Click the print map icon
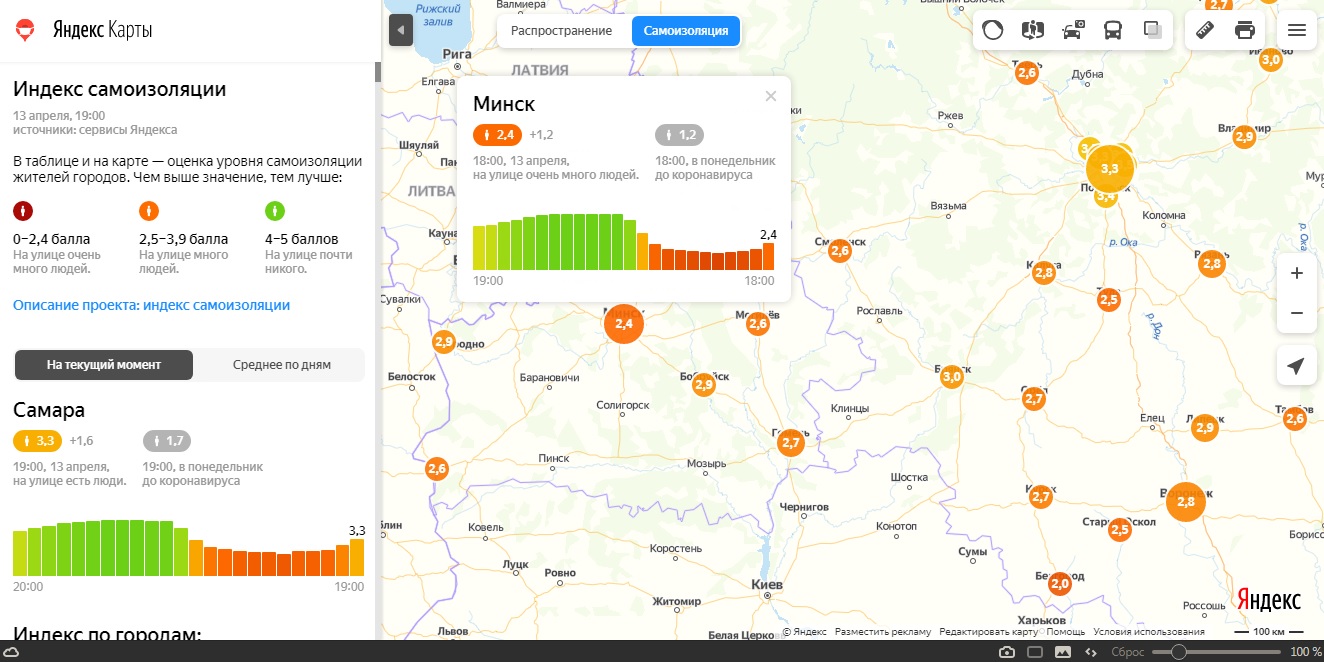Image resolution: width=1324 pixels, height=662 pixels. tap(1245, 30)
